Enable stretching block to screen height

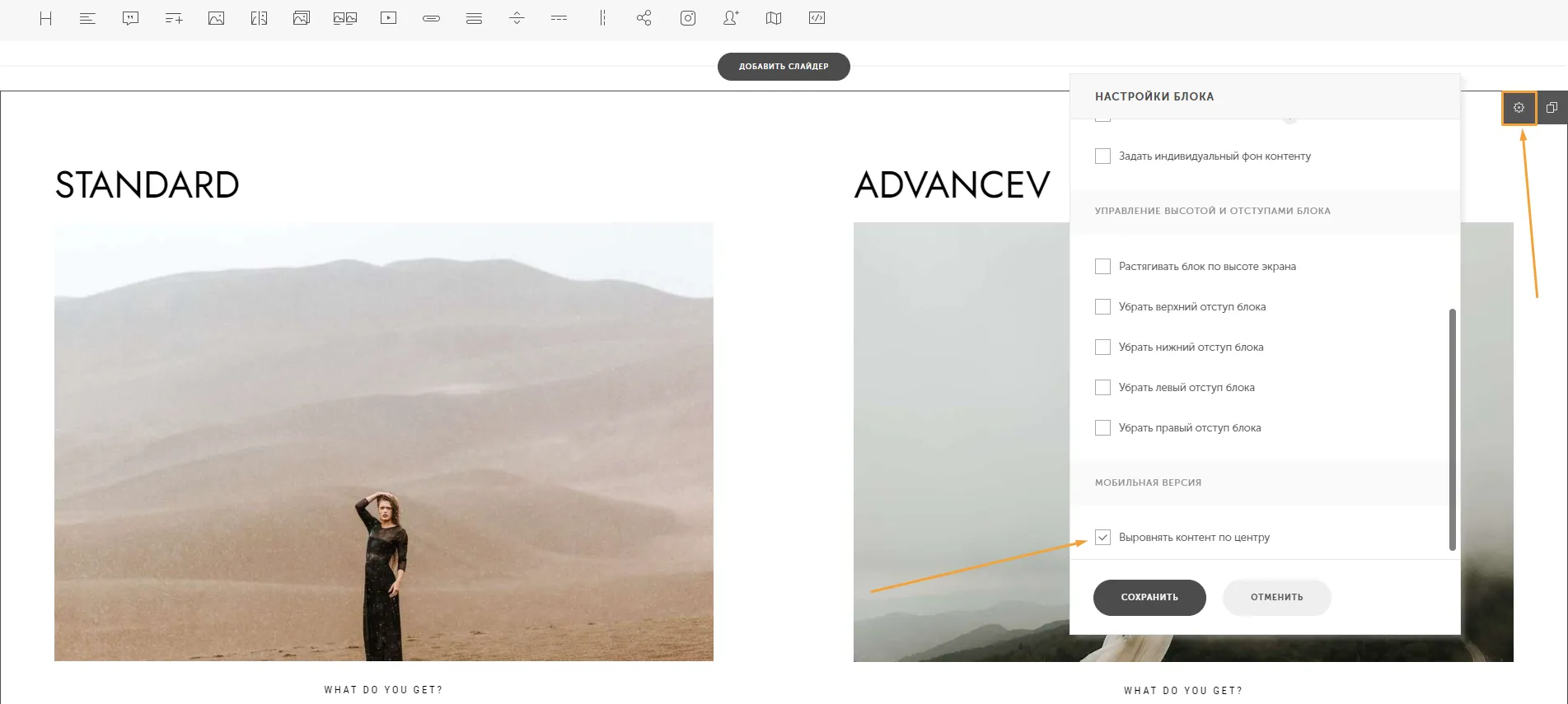1102,267
